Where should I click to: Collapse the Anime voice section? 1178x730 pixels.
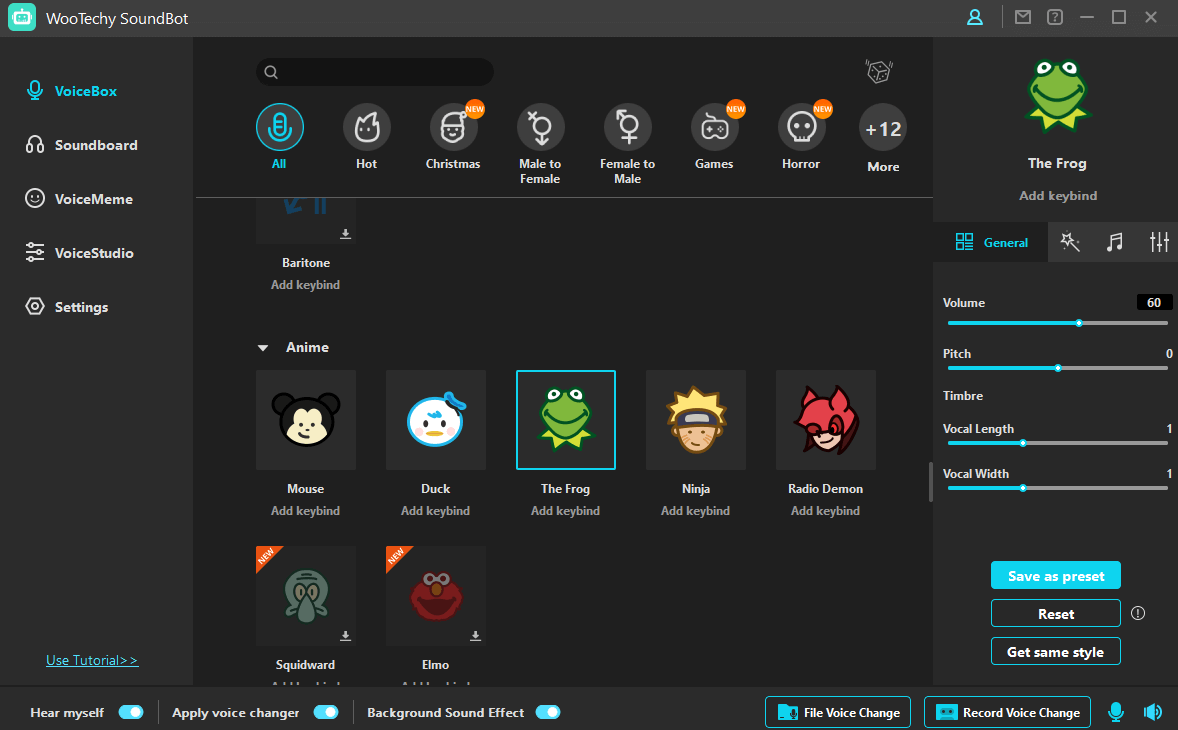263,348
